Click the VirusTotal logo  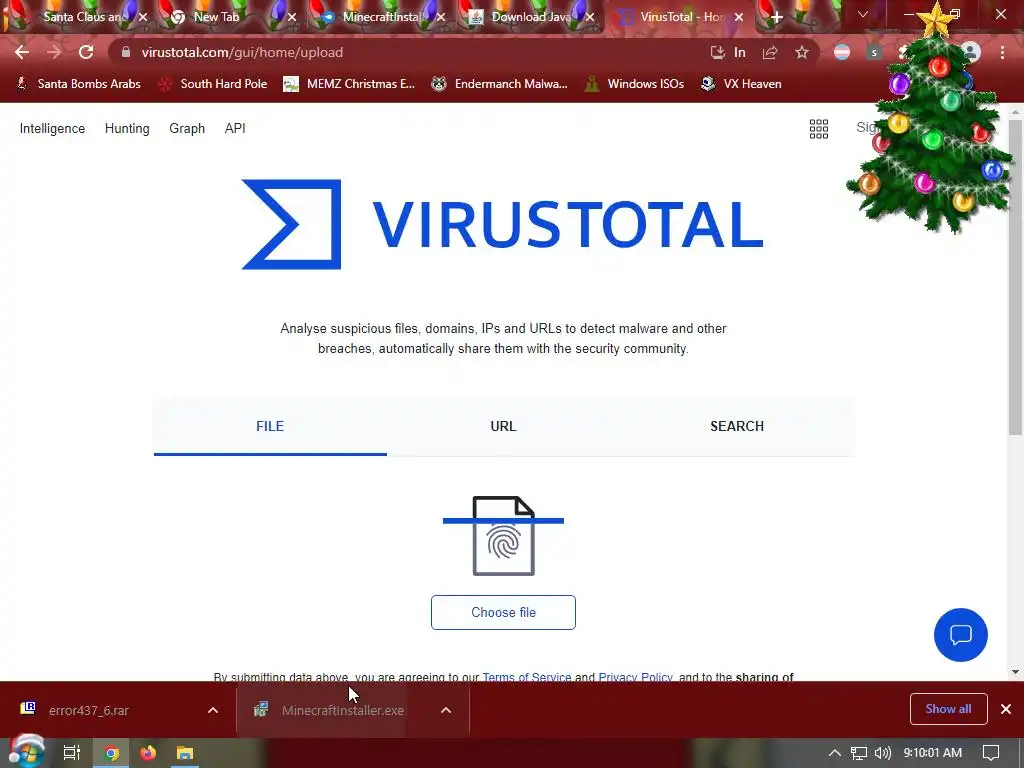click(x=502, y=224)
